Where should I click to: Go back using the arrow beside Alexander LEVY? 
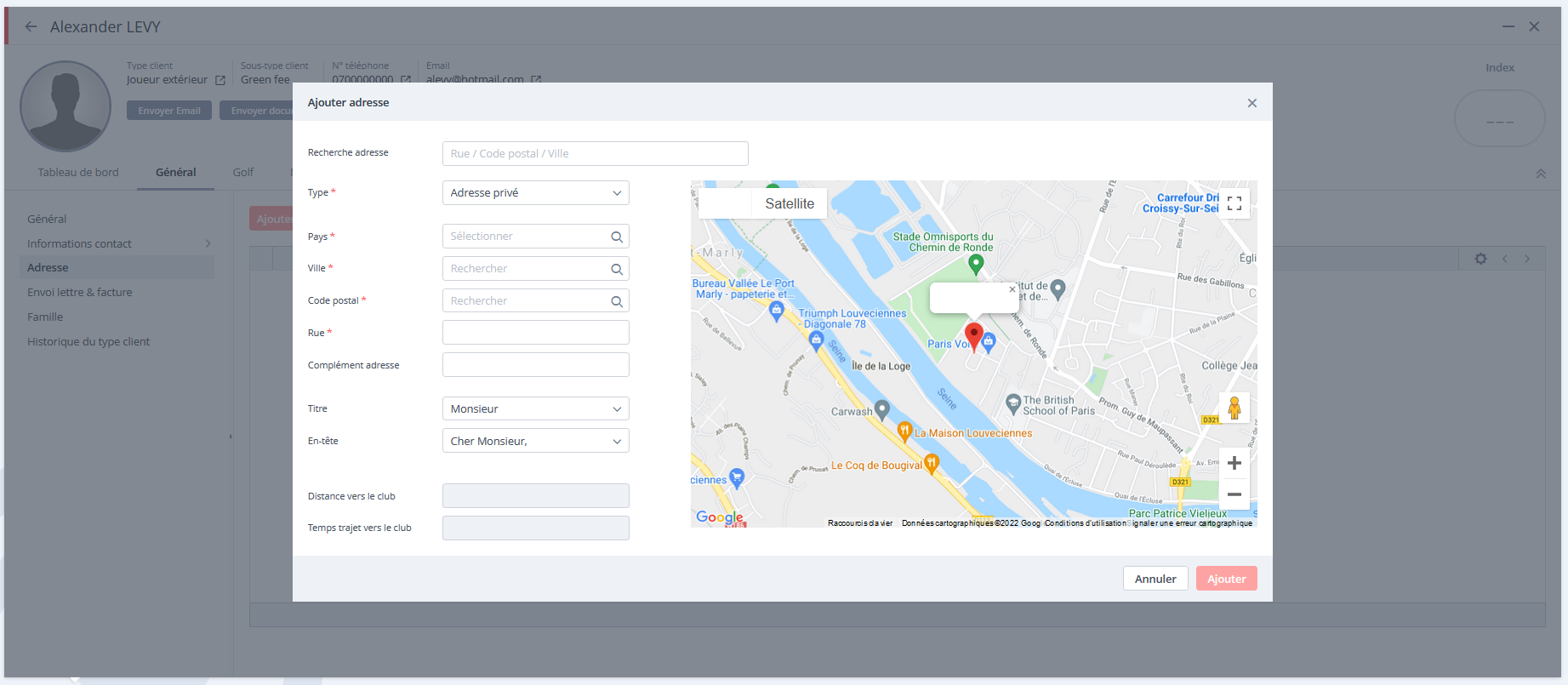[31, 26]
